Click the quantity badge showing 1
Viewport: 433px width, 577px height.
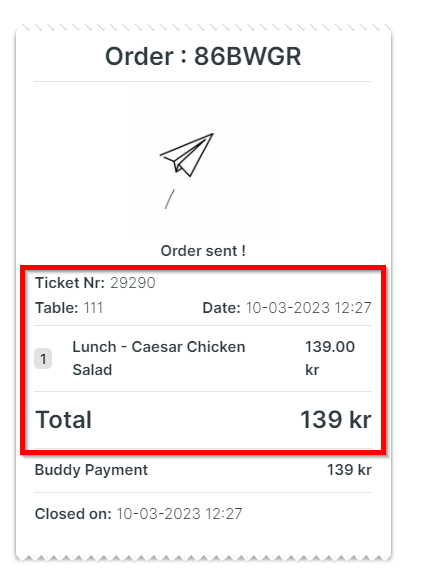(x=43, y=358)
